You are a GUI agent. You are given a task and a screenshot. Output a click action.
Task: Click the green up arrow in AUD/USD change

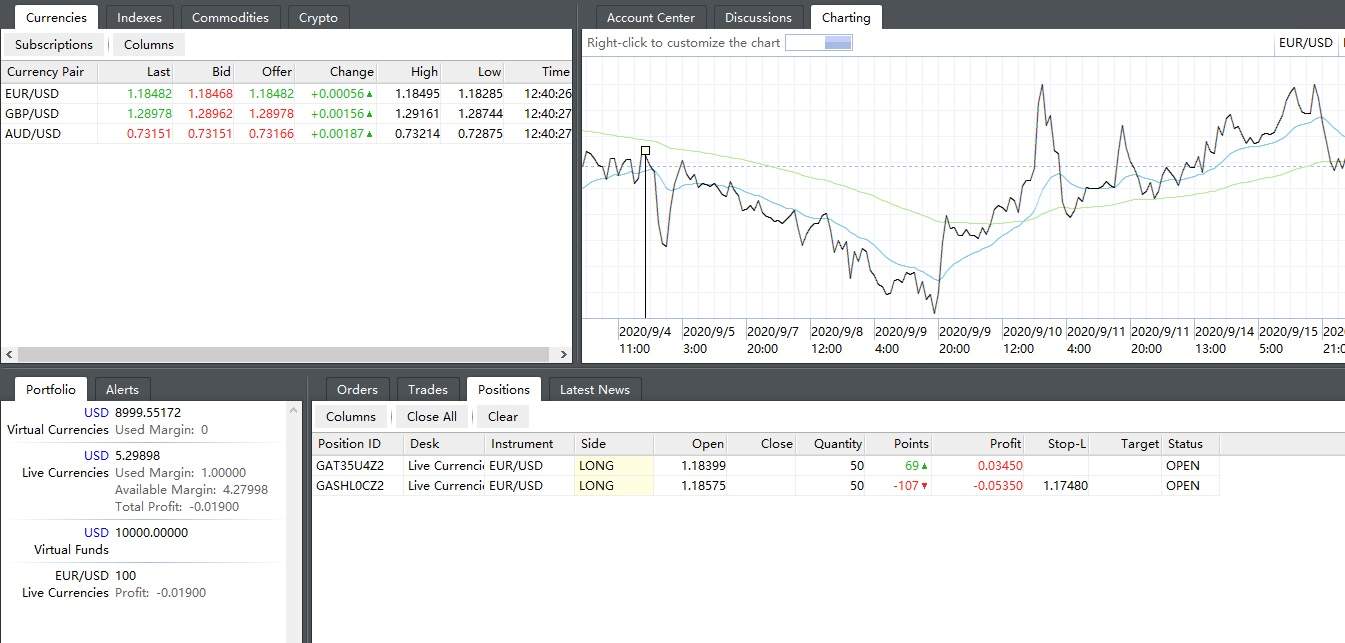369,134
